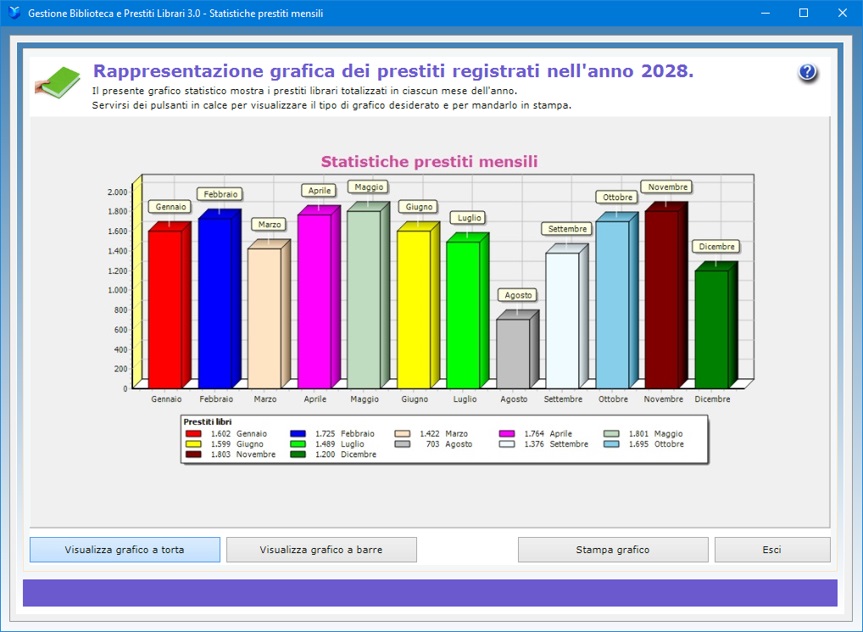Click the Prestiti libri legend heading

[207, 422]
